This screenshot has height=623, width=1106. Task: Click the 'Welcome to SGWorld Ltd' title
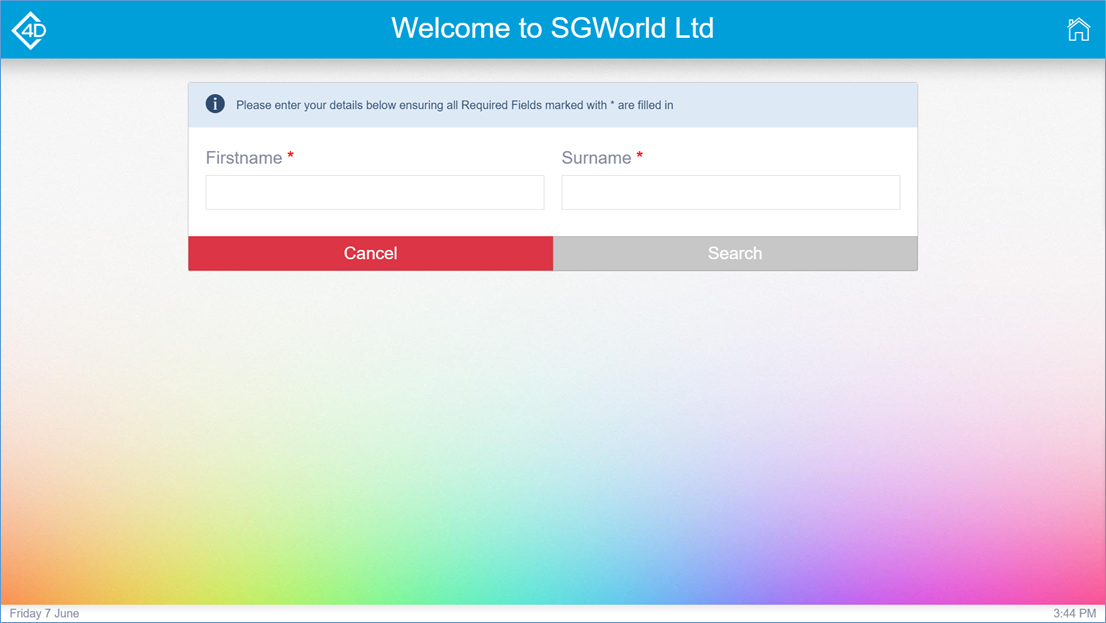click(x=552, y=28)
